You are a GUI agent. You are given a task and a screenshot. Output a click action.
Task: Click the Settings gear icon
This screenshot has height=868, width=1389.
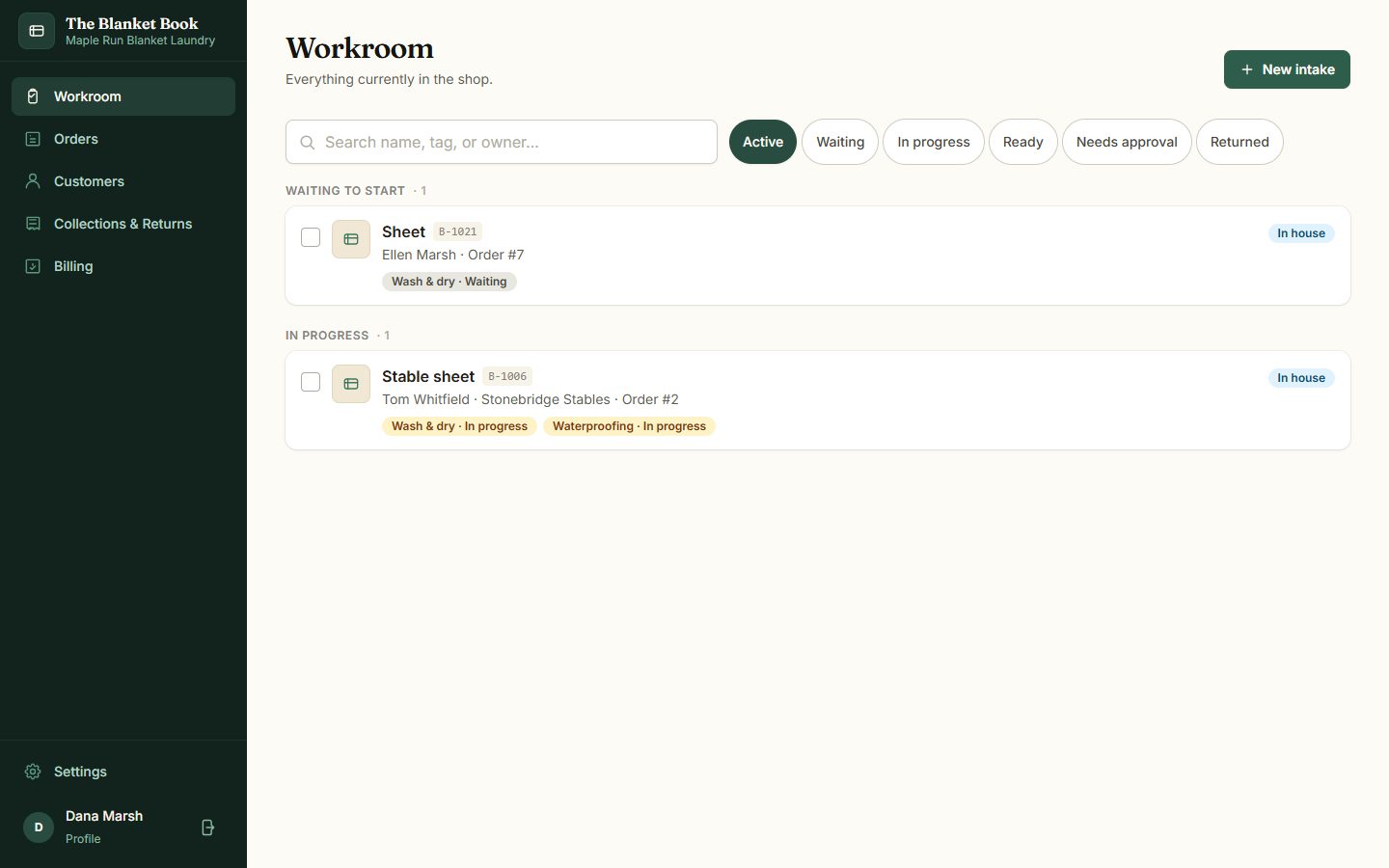pyautogui.click(x=33, y=772)
